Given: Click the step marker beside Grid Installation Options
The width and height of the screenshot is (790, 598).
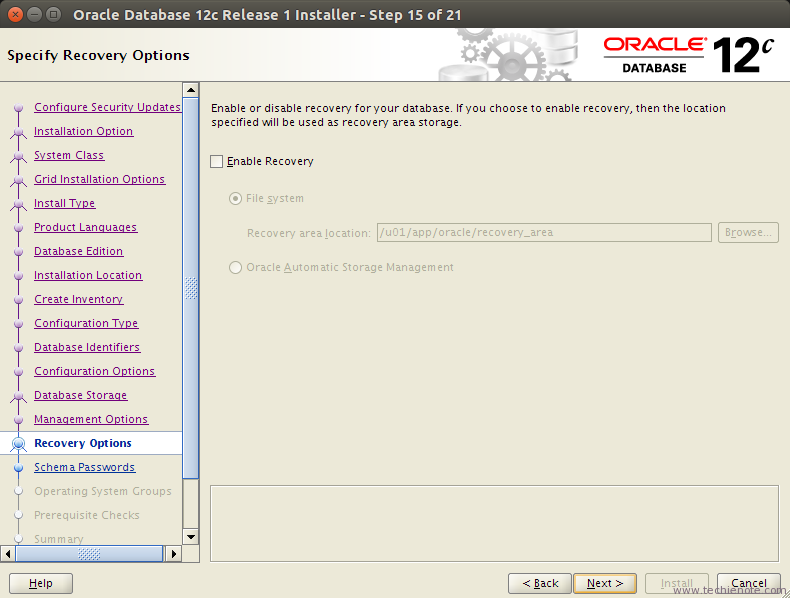Looking at the screenshot, I should point(19,179).
